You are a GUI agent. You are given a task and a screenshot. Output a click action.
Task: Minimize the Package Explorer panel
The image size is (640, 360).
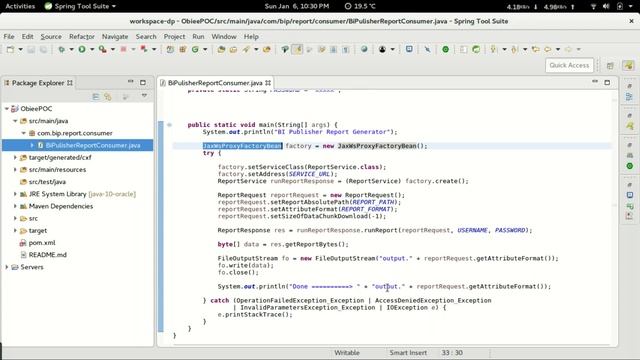click(131, 82)
